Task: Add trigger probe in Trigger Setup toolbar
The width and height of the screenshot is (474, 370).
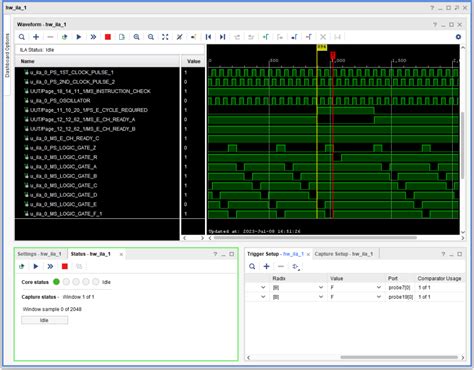Action: (x=266, y=266)
